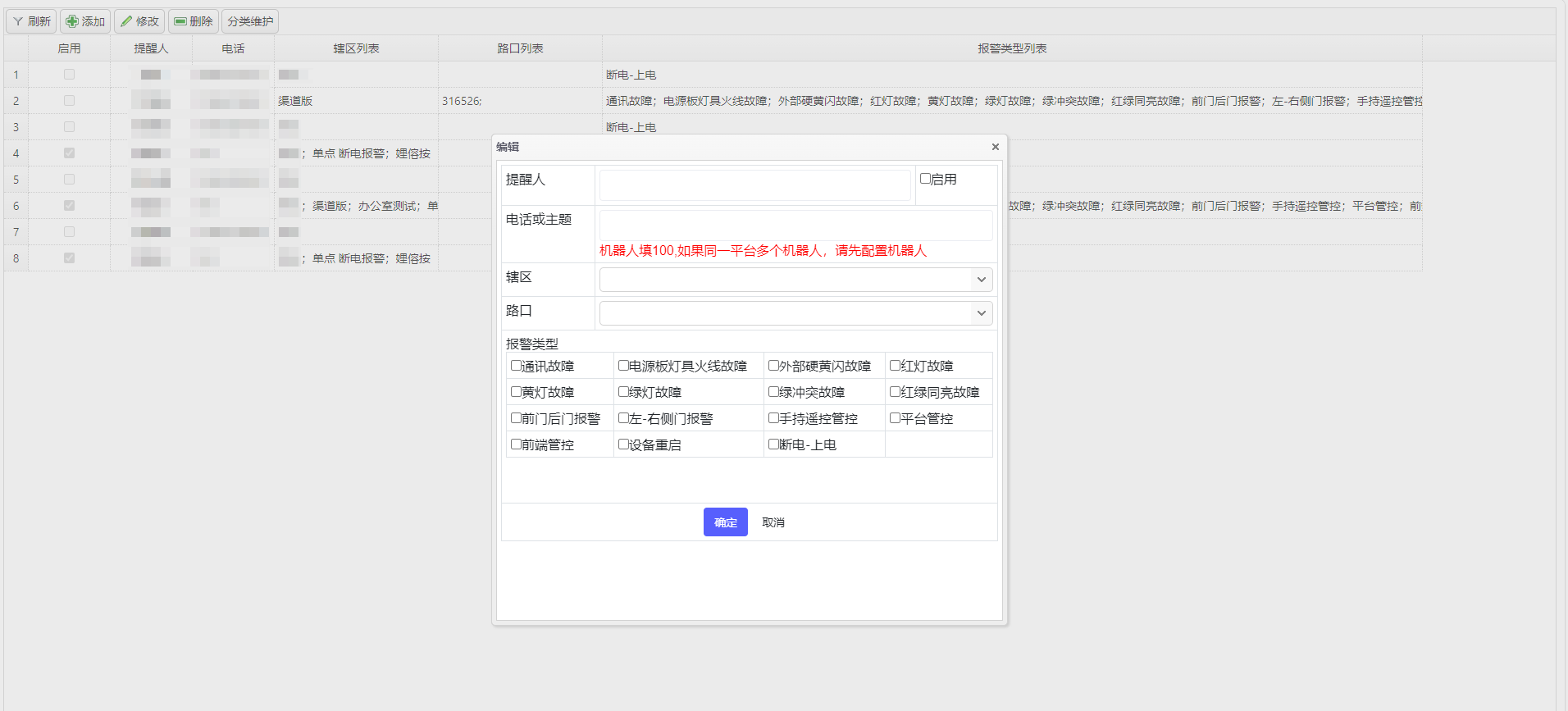The width and height of the screenshot is (1568, 711).
Task: Toggle the enable checkbox in row 1
Action: click(69, 75)
